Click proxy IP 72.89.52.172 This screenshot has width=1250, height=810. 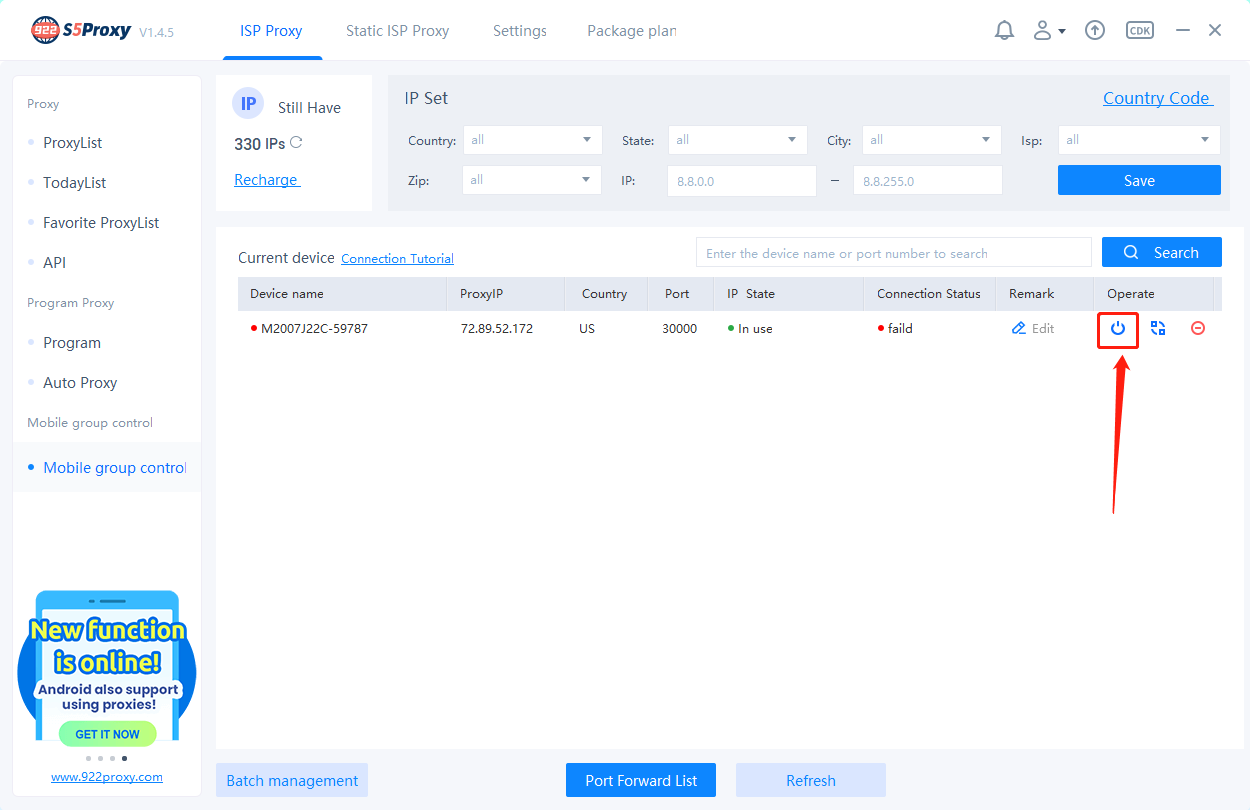coord(497,328)
